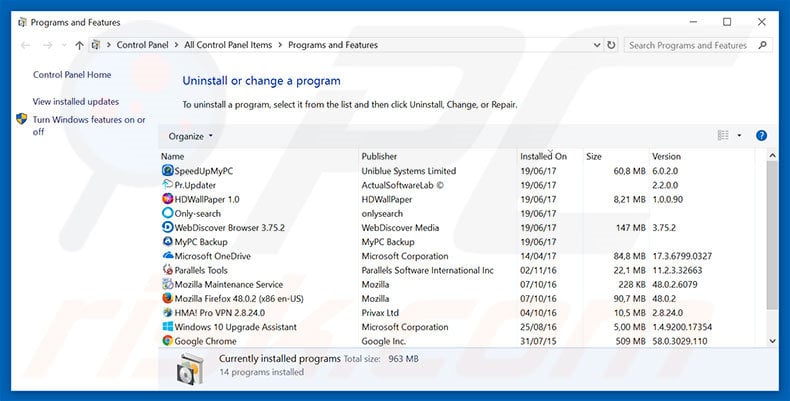
Task: Click publisher Privax Ltd
Action: point(380,312)
